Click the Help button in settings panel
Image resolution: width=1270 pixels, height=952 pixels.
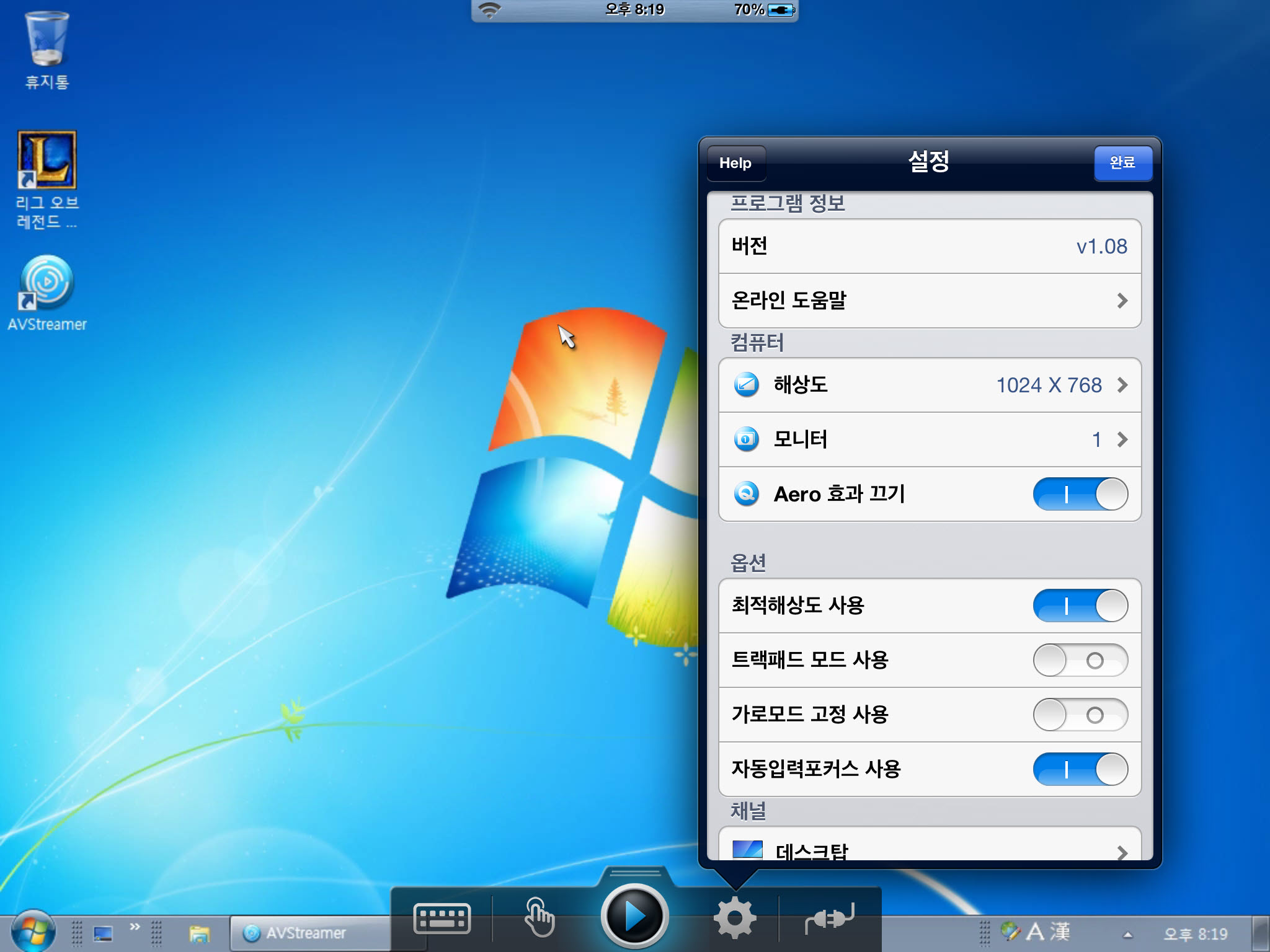(735, 163)
